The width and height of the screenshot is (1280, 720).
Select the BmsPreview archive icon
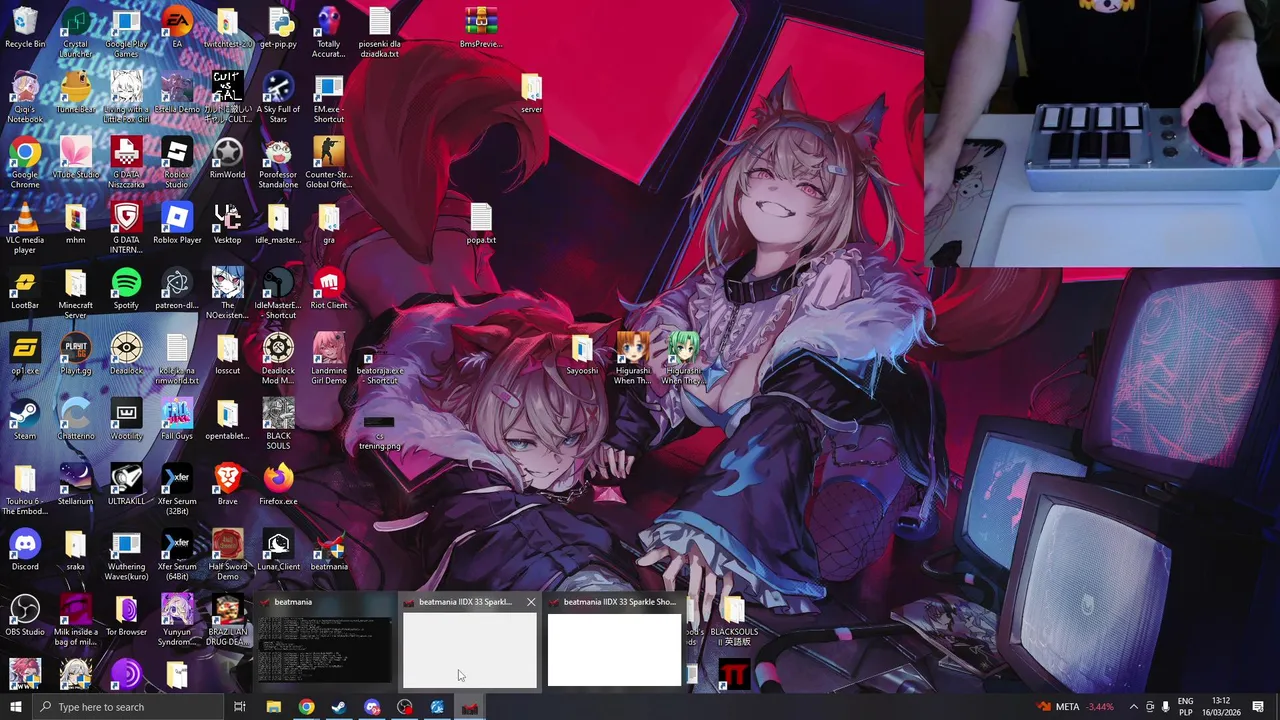pyautogui.click(x=481, y=28)
